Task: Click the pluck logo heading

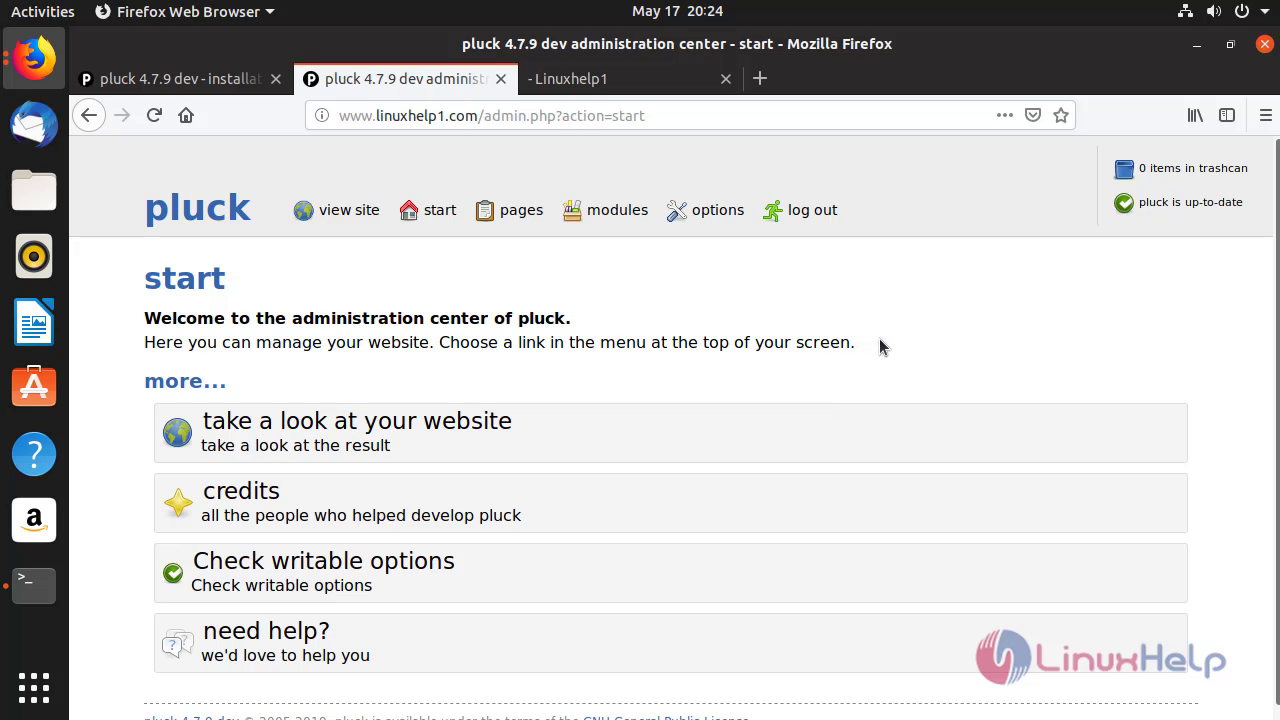Action: pyautogui.click(x=198, y=208)
